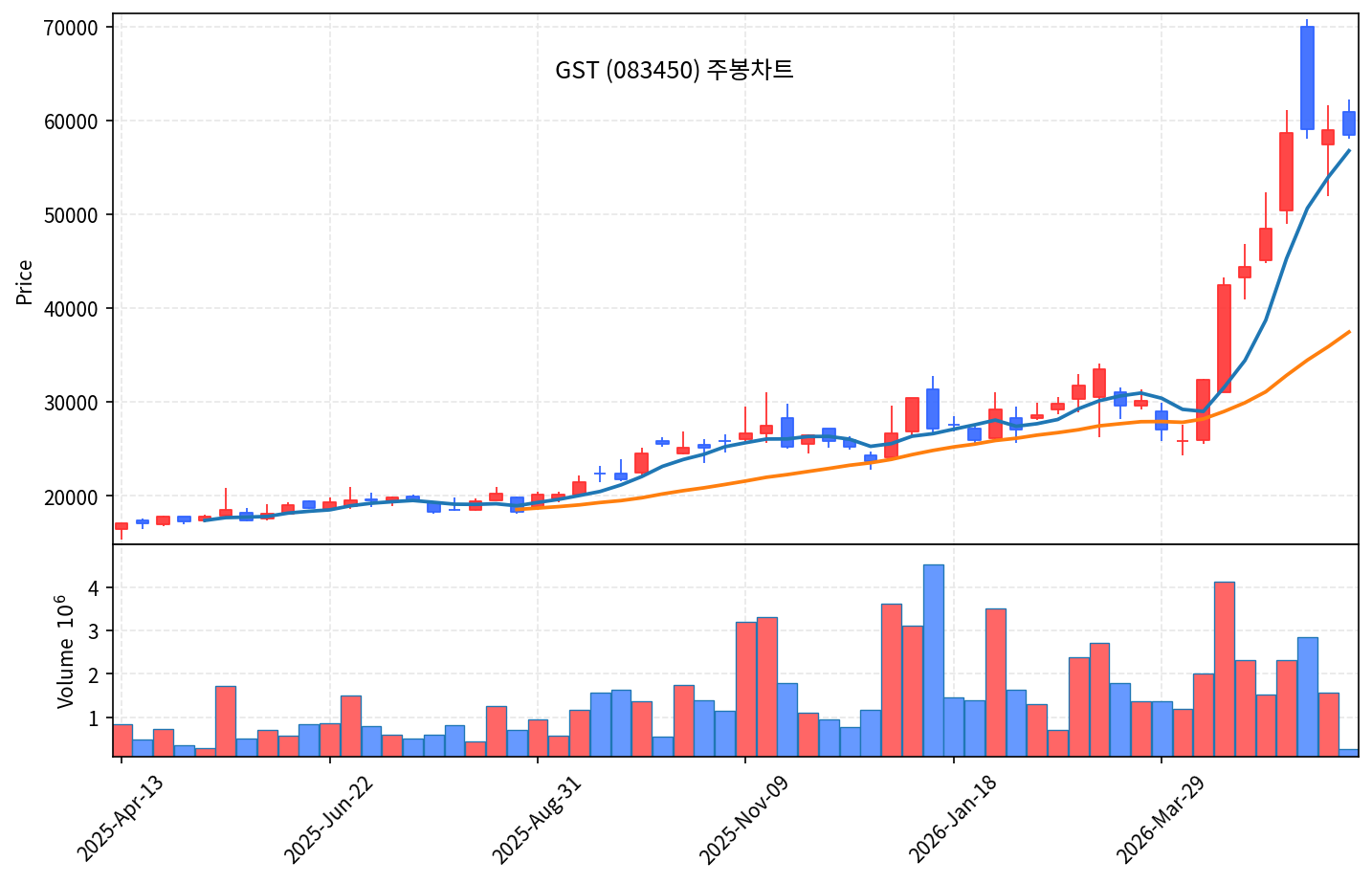The height and width of the screenshot is (883, 1372).
Task: Click the 20000 price tick label
Action: (x=73, y=497)
